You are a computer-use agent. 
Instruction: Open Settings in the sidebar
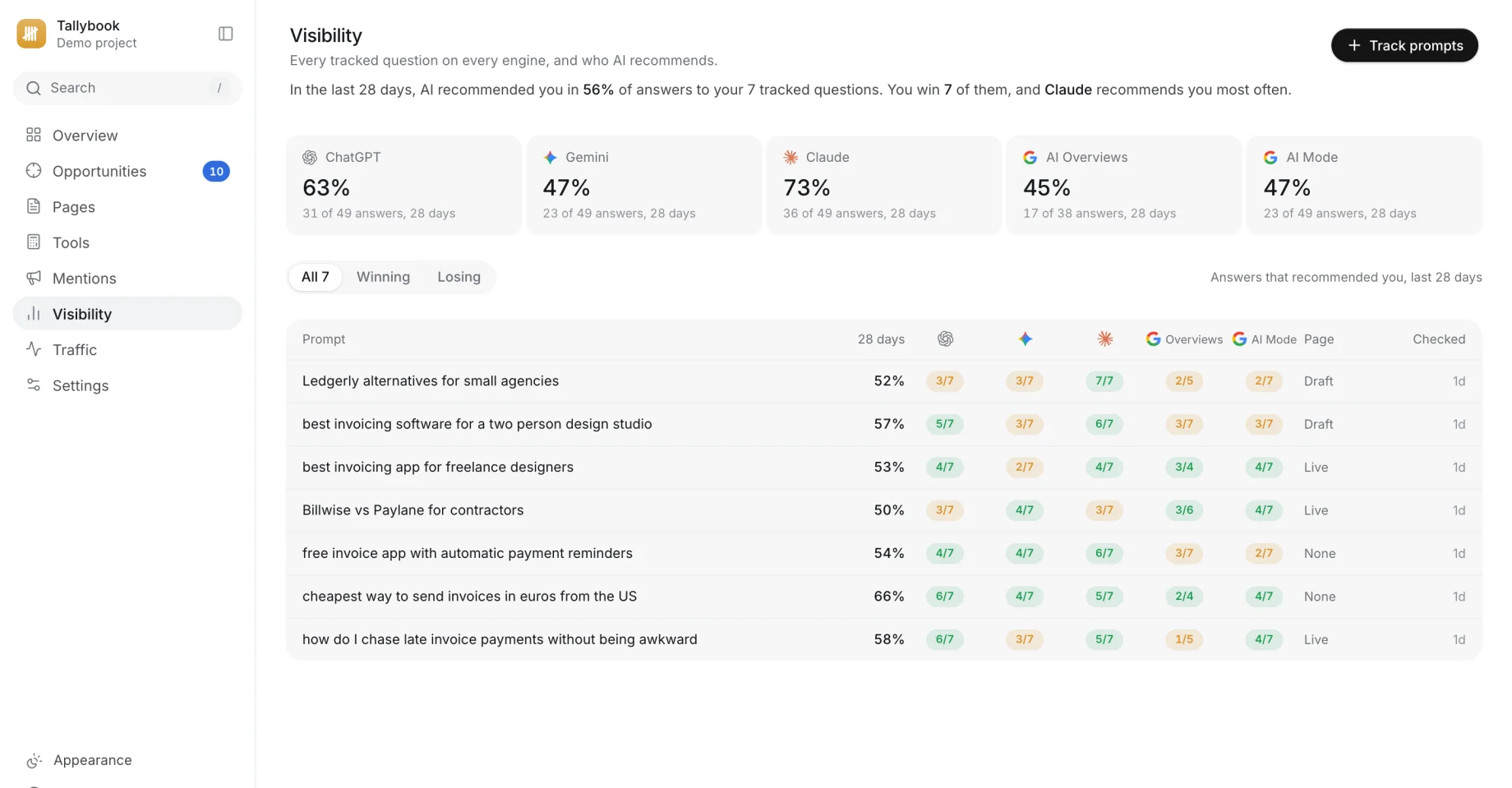[127, 385]
